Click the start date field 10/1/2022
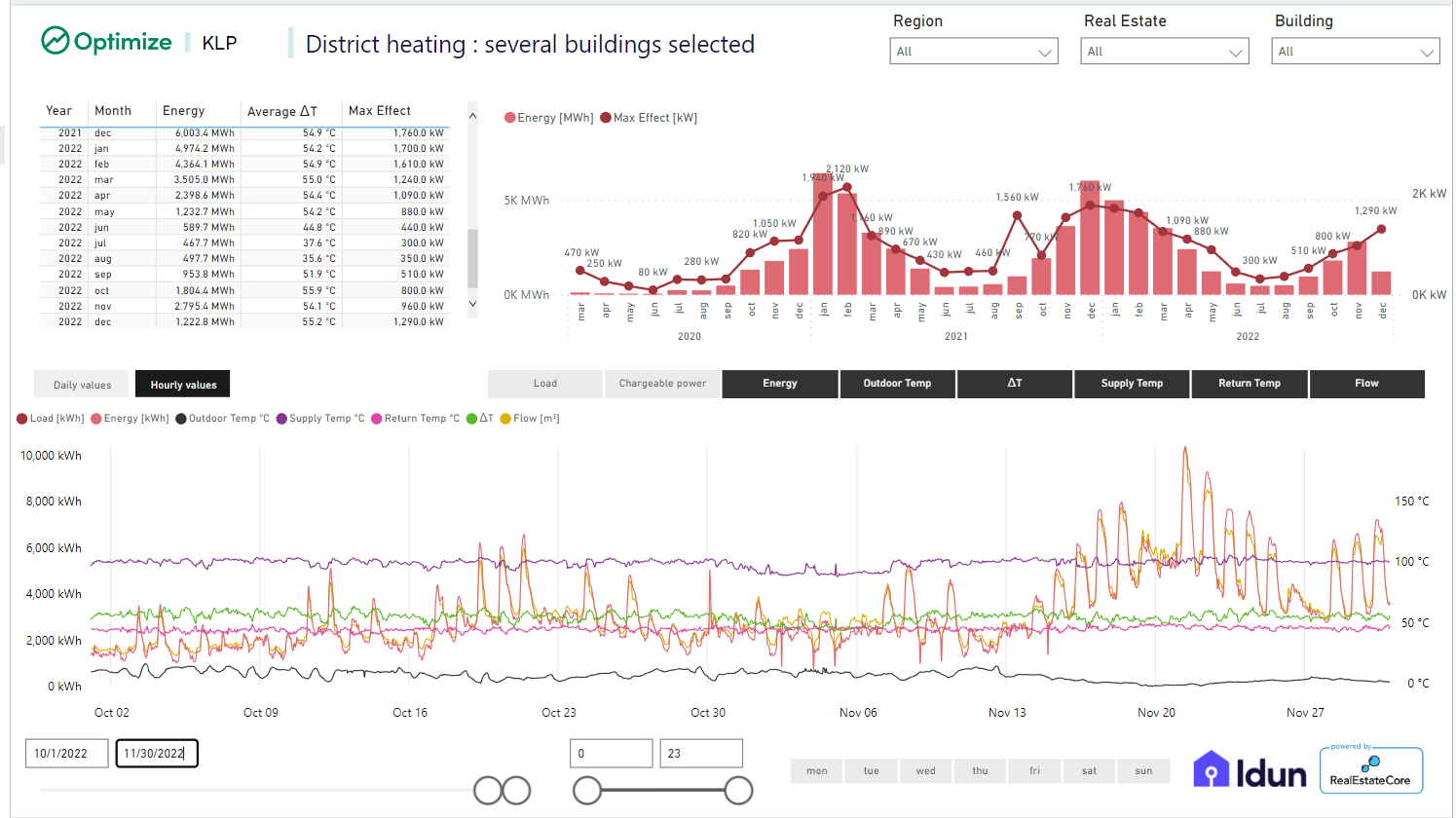 (66, 754)
